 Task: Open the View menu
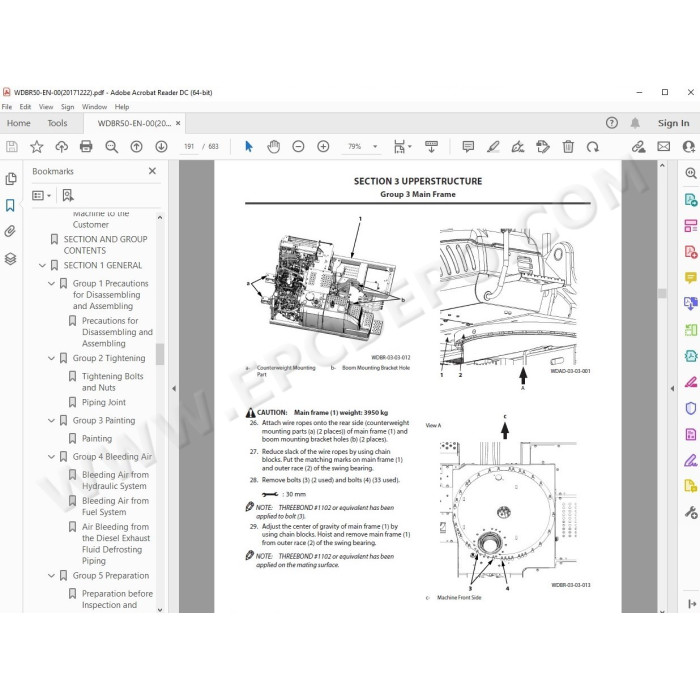[46, 107]
